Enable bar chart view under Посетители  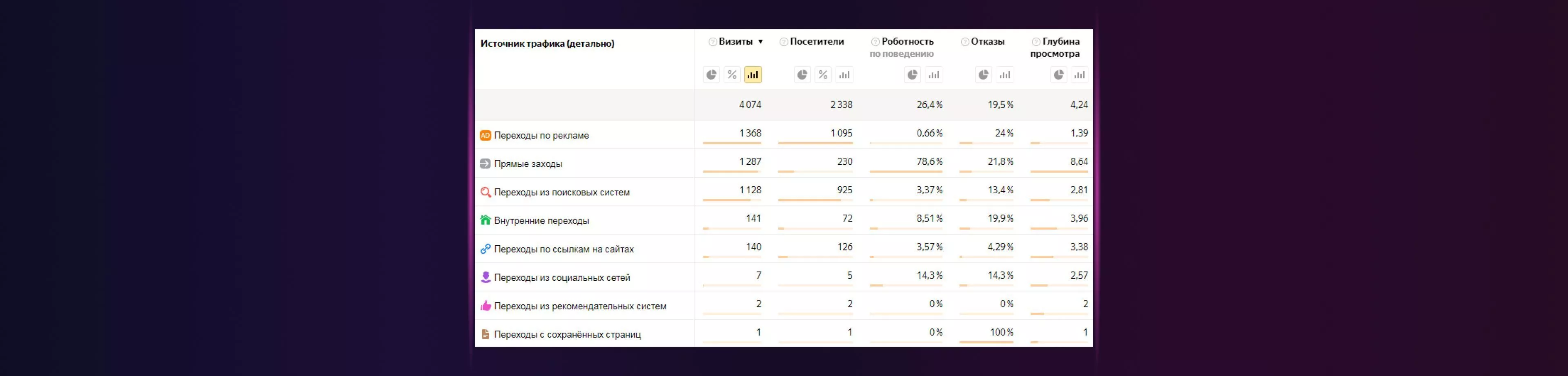[844, 75]
